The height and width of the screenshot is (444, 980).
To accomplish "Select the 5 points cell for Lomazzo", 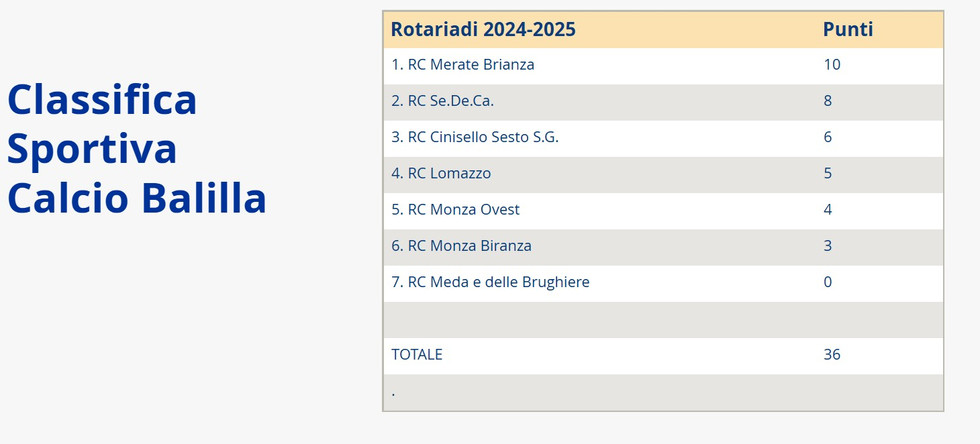I will (828, 173).
